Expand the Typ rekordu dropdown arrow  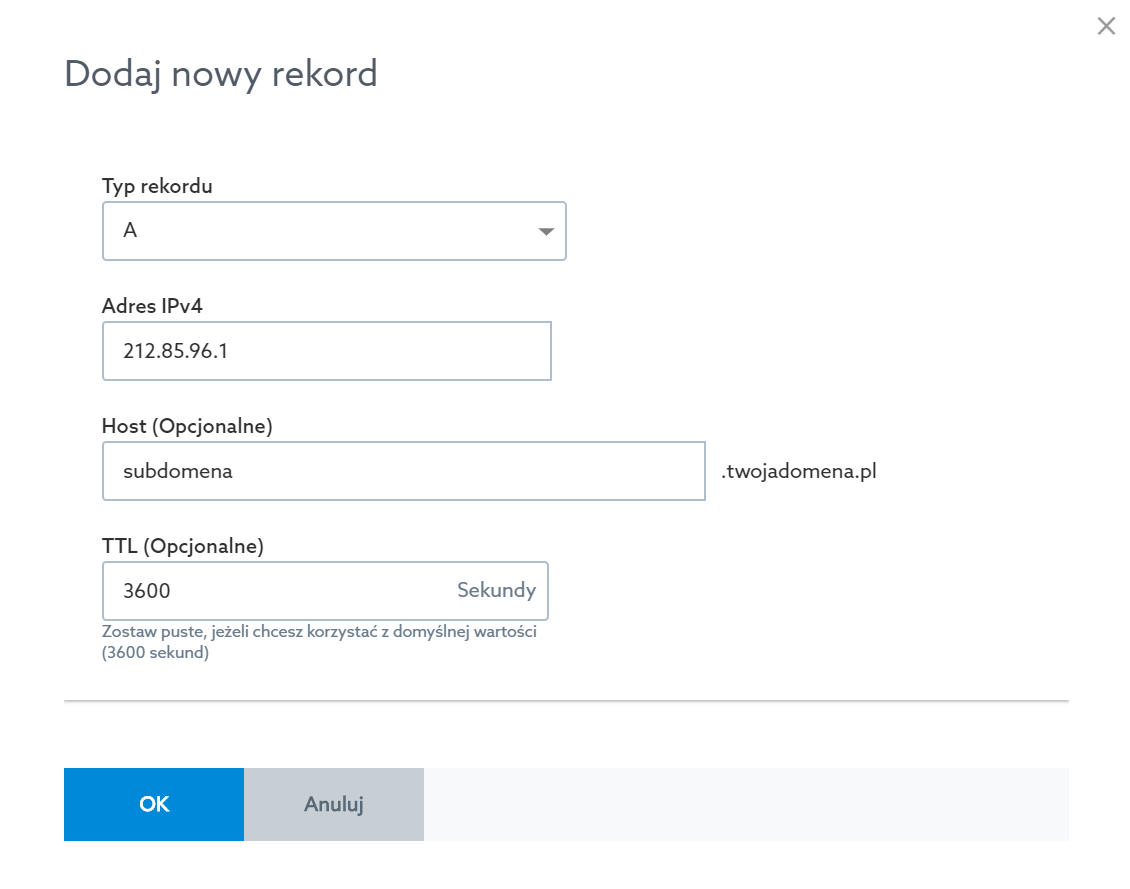click(546, 232)
